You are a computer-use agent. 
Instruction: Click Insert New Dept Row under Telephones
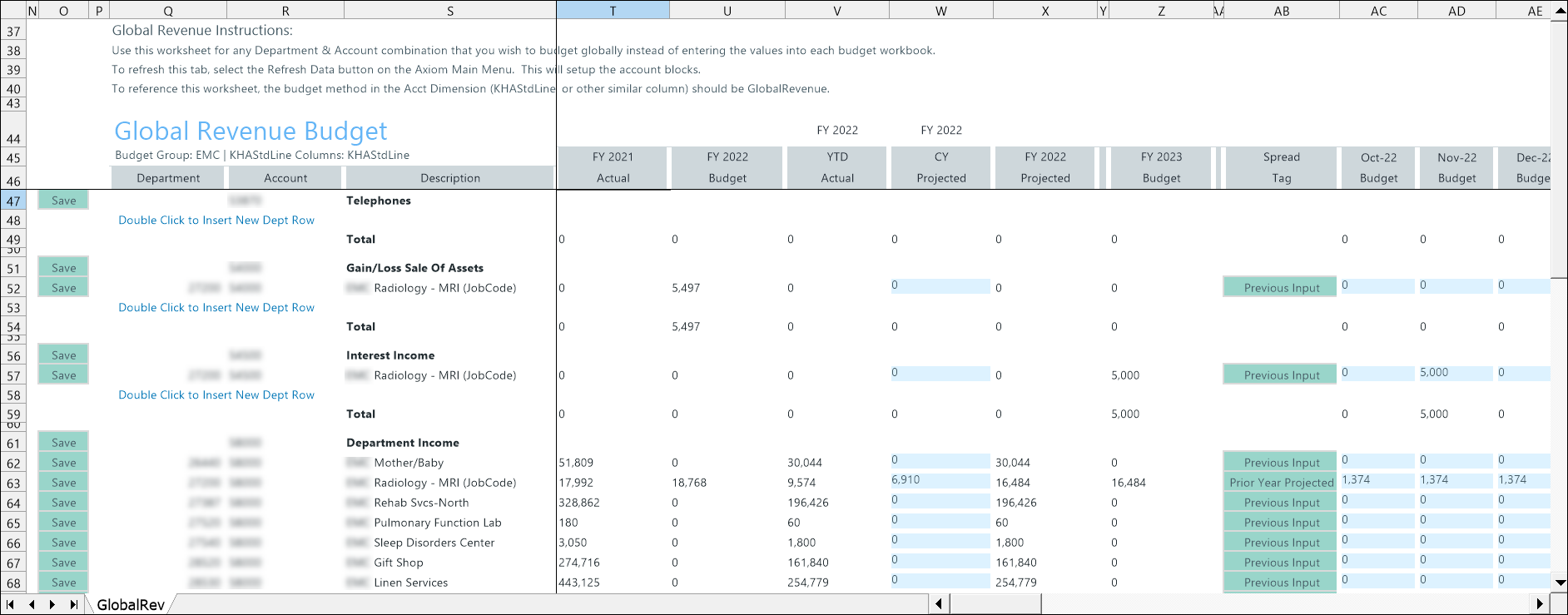[216, 221]
